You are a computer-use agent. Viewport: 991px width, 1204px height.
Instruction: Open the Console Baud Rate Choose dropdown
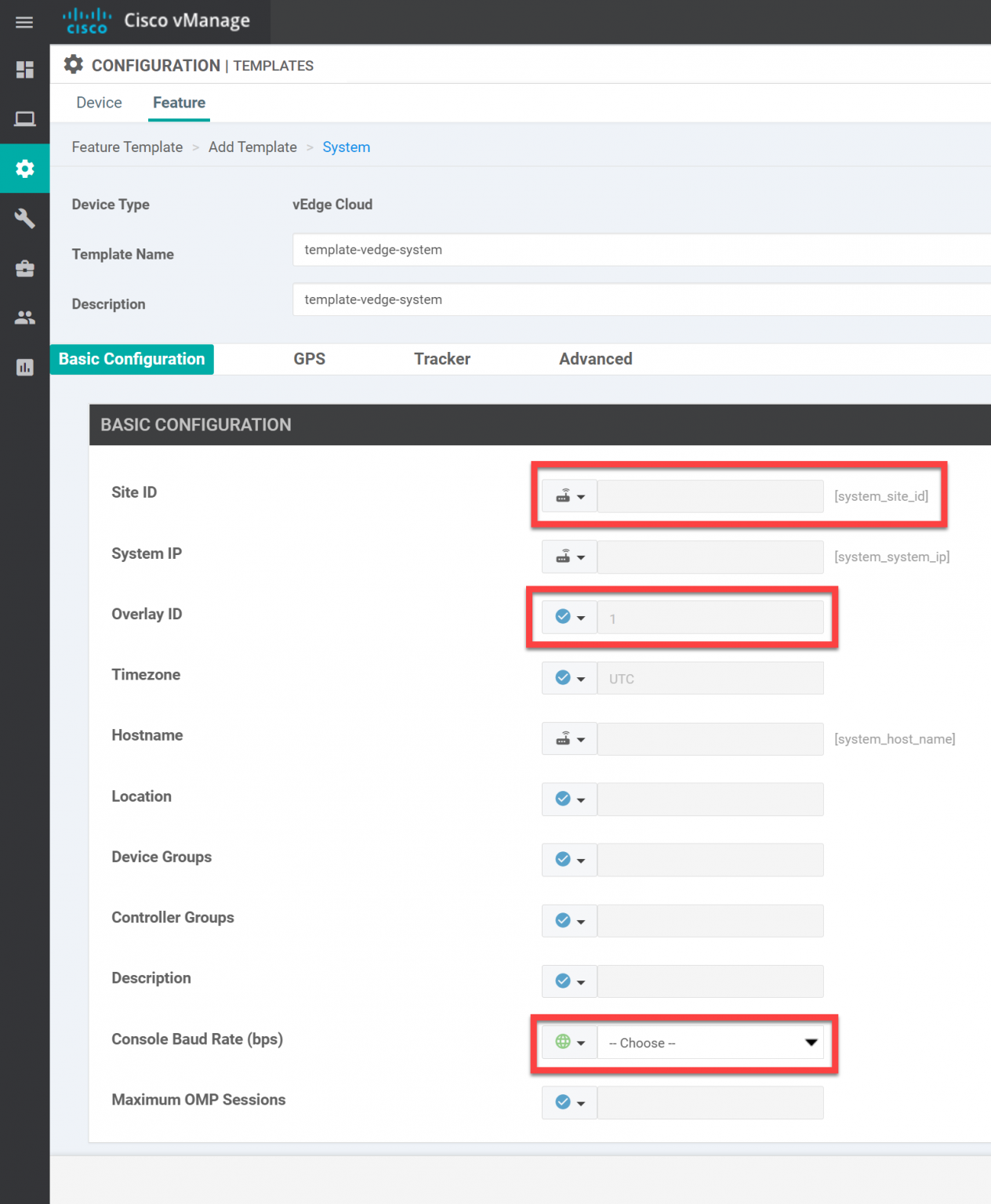pyautogui.click(x=710, y=1043)
